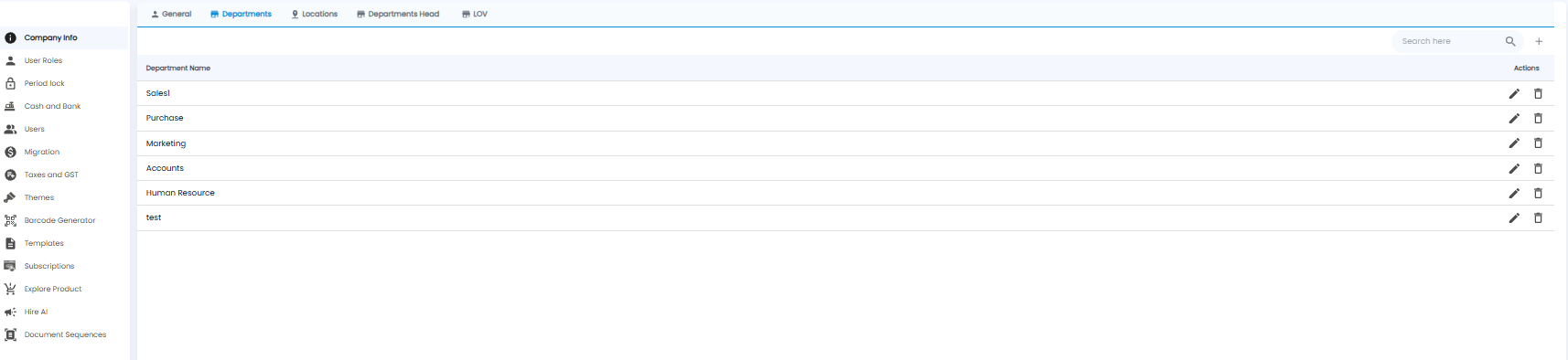Select the Sales1 row name
Image resolution: width=1568 pixels, height=360 pixels.
point(158,93)
